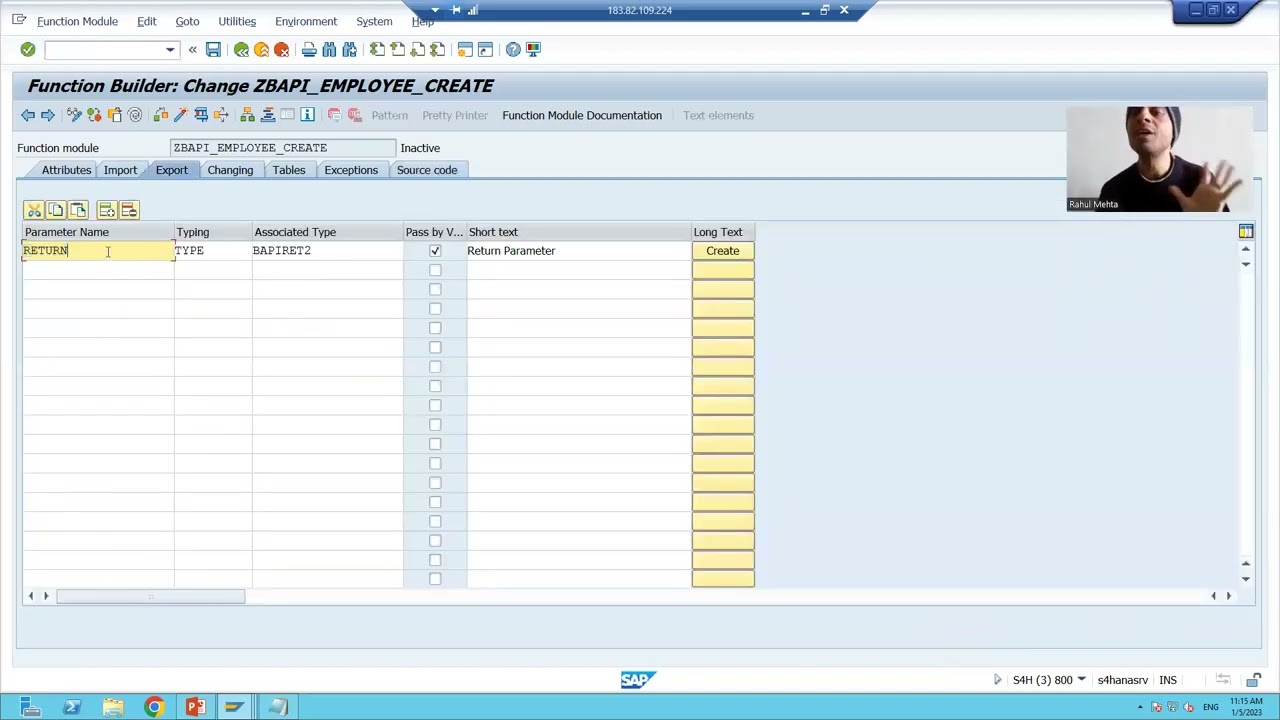This screenshot has width=1280, height=720.
Task: Save the function module with diskette icon
Action: 213,49
